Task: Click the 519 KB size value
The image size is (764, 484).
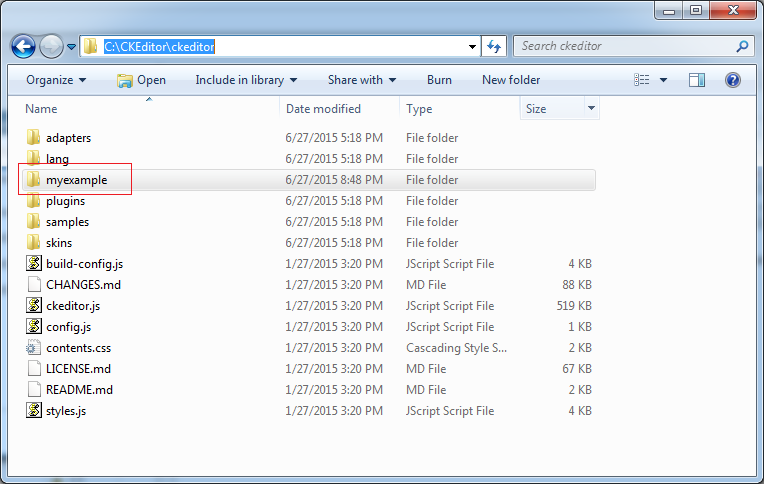Action: 574,306
